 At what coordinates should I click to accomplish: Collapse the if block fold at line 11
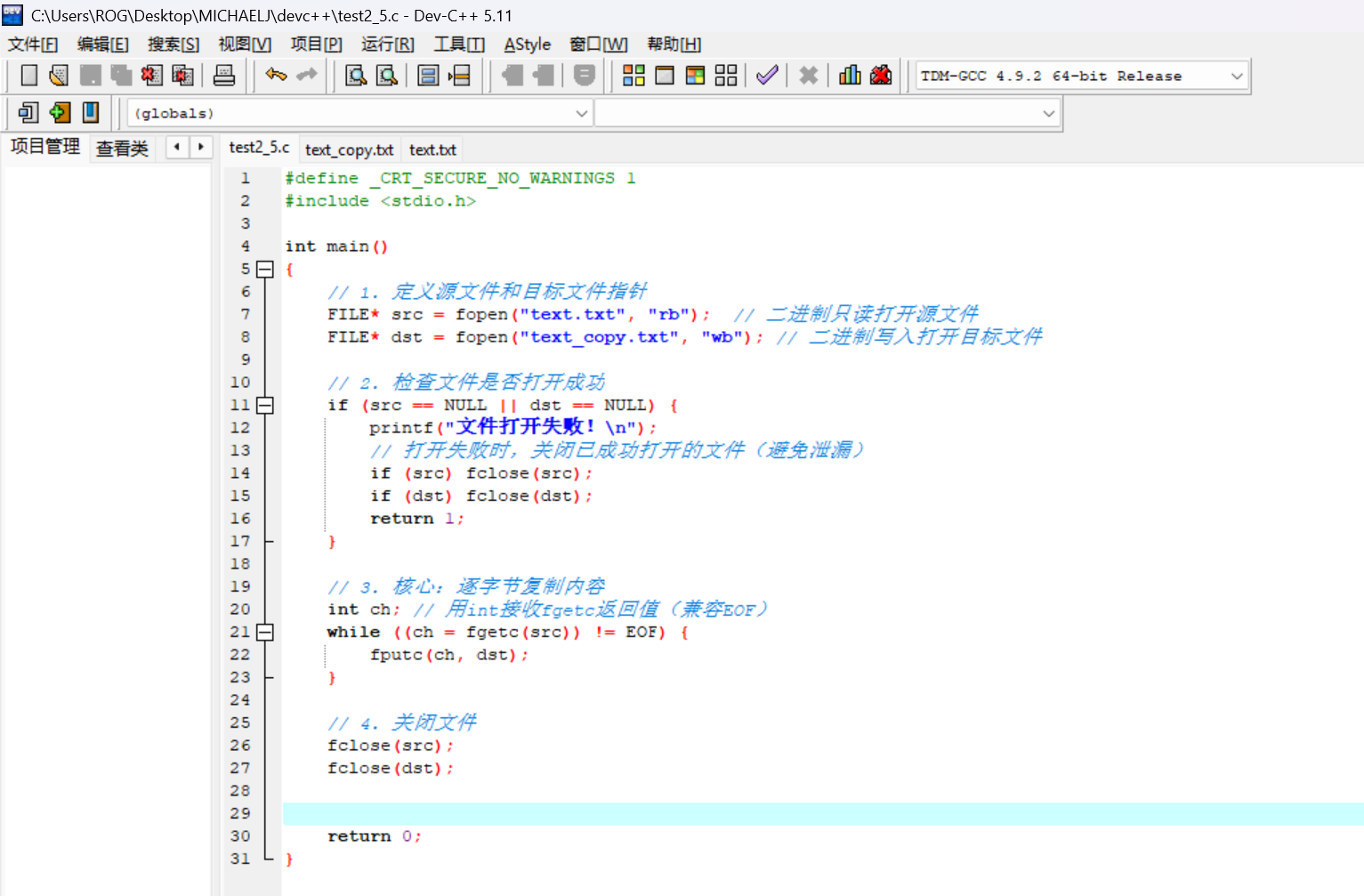point(264,405)
